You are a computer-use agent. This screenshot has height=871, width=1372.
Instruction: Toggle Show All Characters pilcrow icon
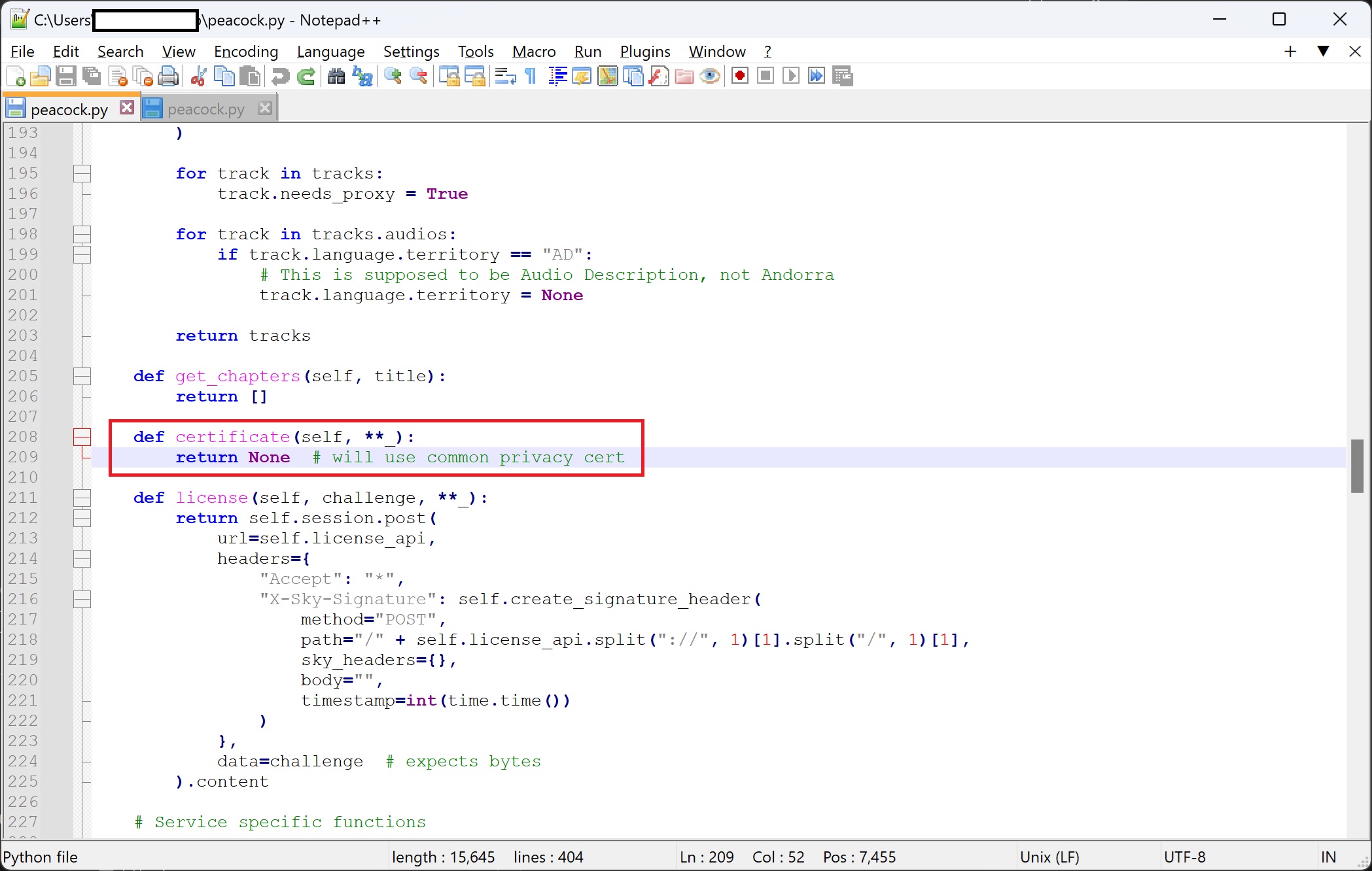click(531, 77)
